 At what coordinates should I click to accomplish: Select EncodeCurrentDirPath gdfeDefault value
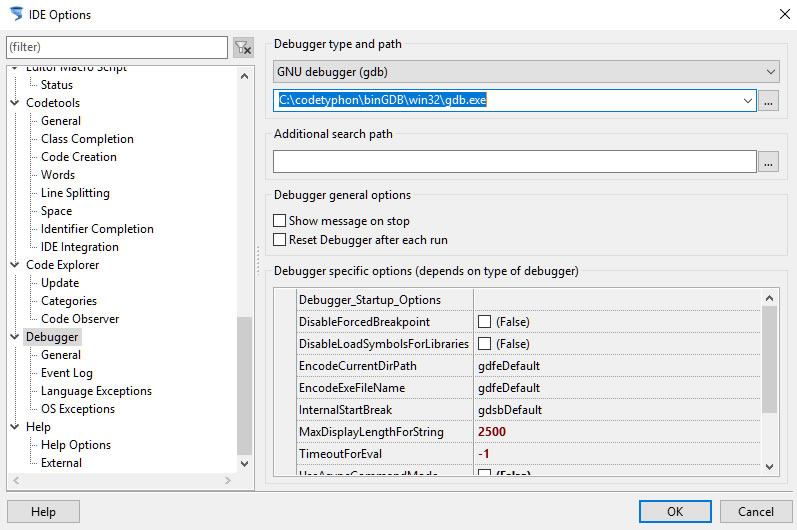[509, 366]
